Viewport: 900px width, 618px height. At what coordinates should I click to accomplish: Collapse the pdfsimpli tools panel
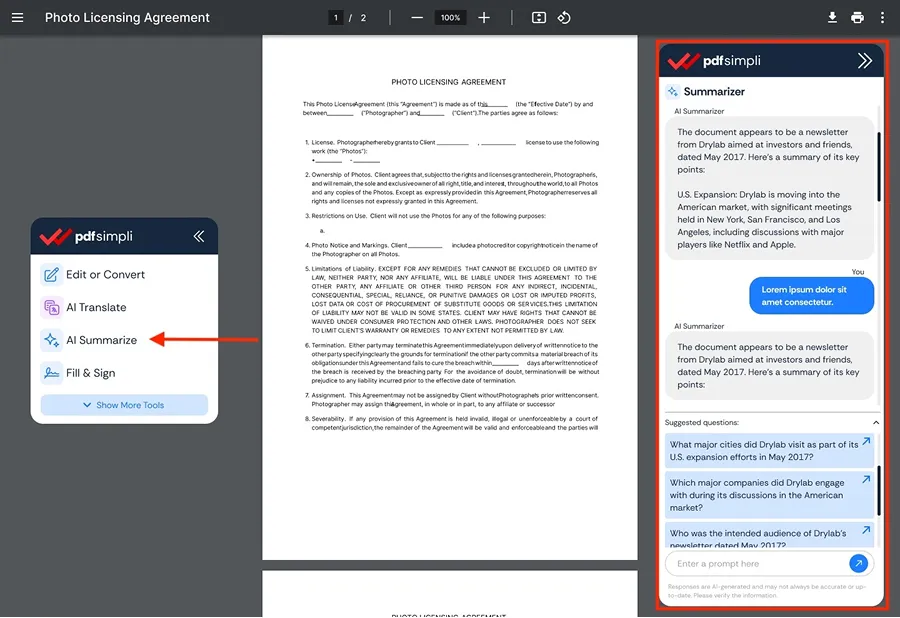198,237
